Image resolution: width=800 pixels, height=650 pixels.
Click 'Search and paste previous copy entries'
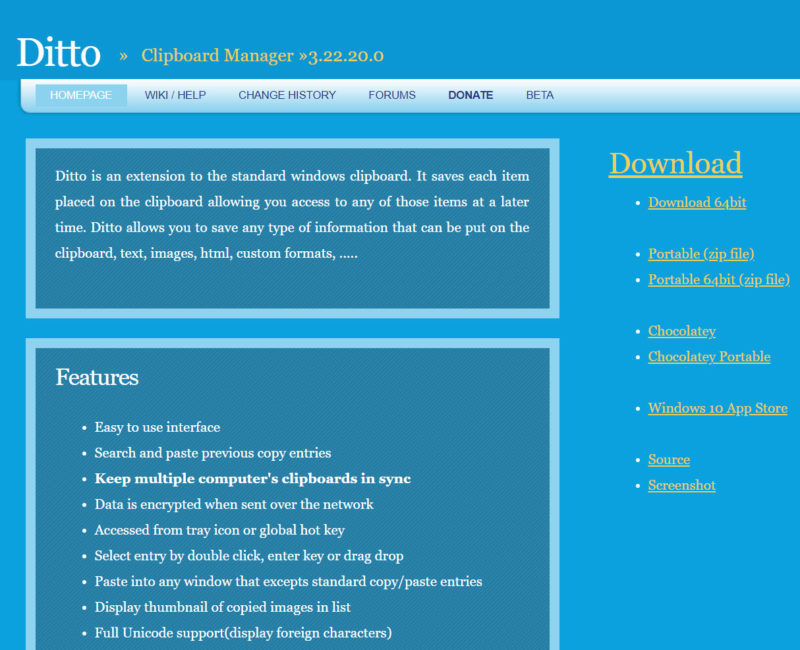coord(213,453)
